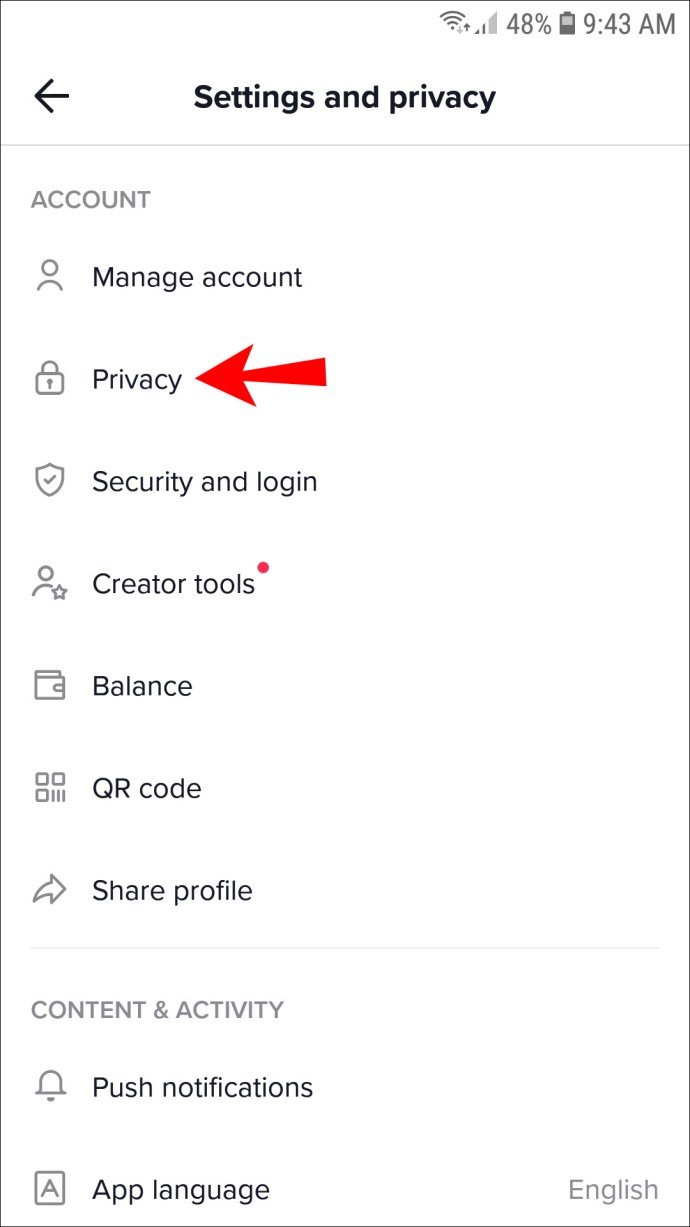Screen dimensions: 690x1227
Task: Tap the battery indicator in status bar
Action: tap(567, 24)
